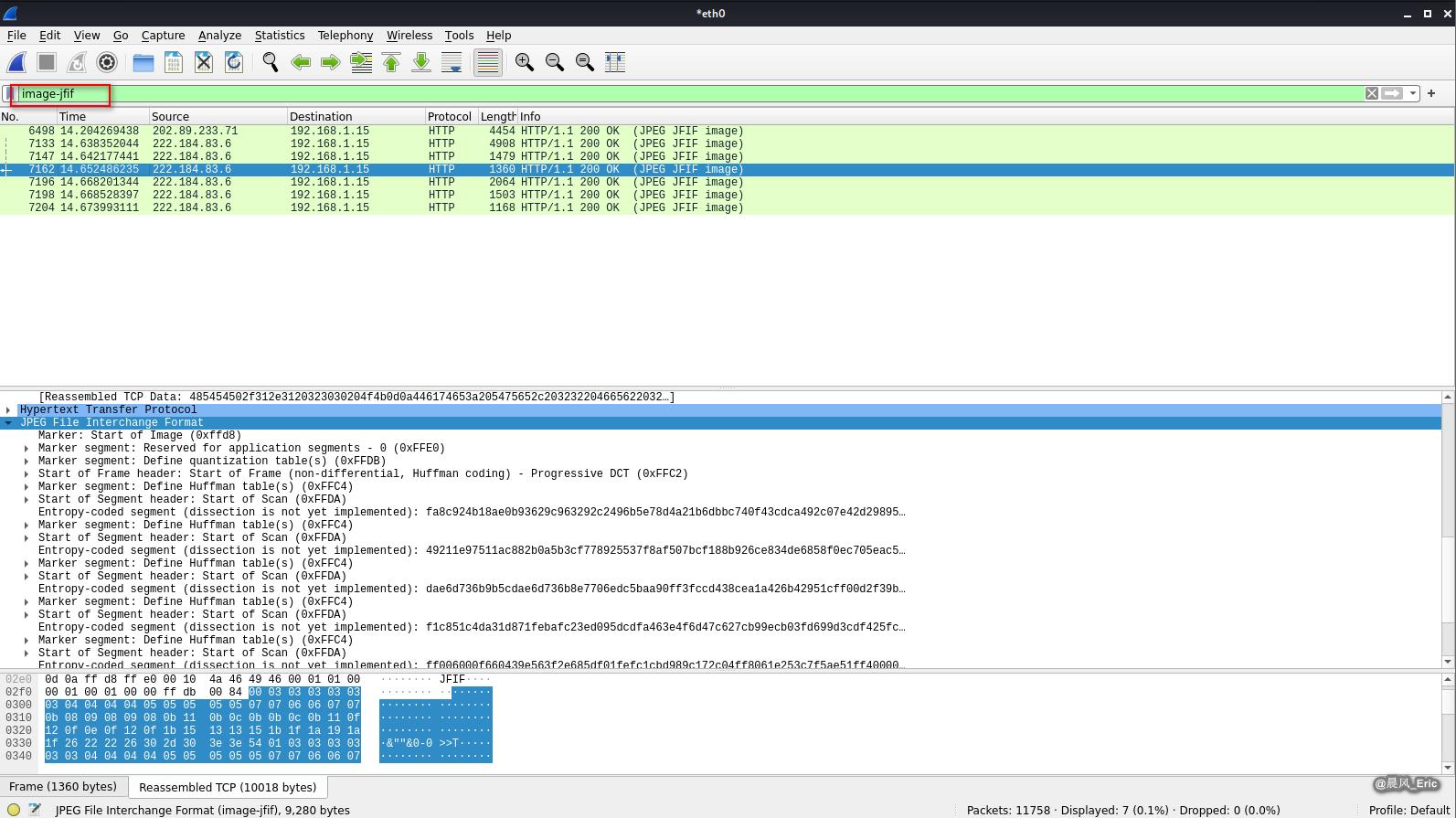Viewport: 1456px width, 818px height.
Task: Toggle auto-scroll during live capture
Action: click(452, 62)
